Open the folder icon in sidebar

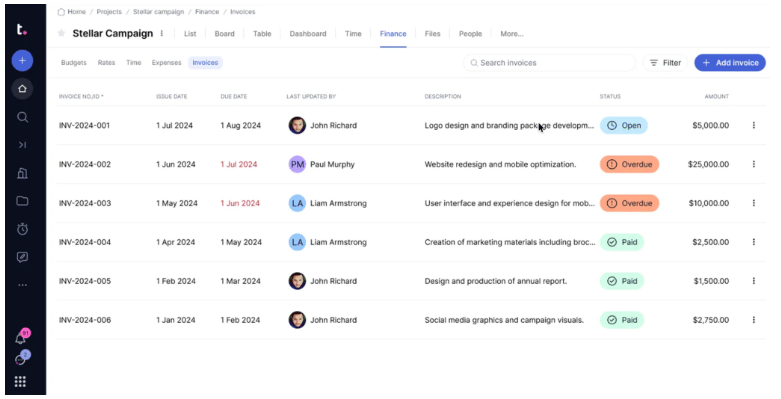22,201
